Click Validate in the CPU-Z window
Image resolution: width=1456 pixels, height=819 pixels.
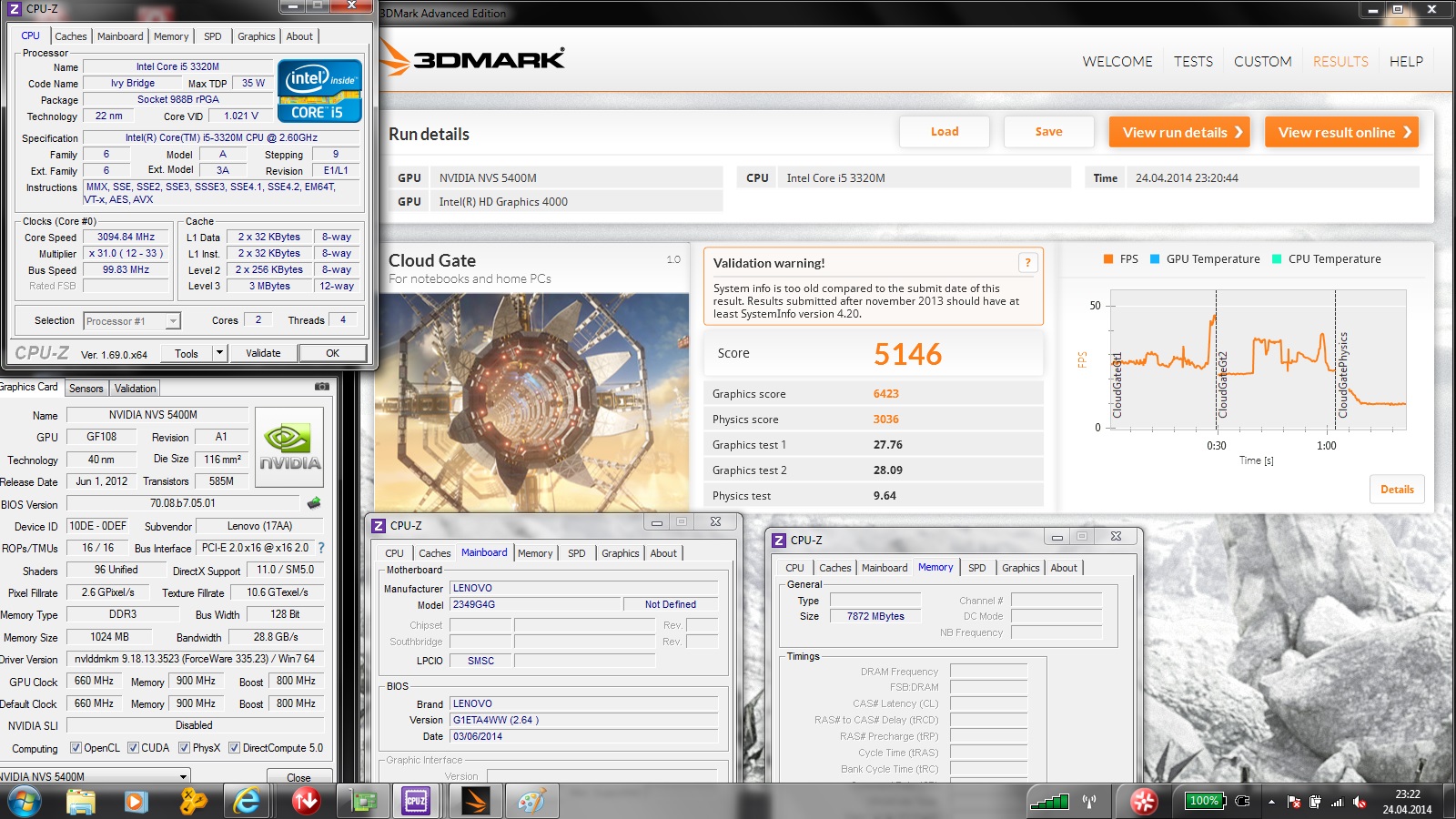[x=263, y=353]
